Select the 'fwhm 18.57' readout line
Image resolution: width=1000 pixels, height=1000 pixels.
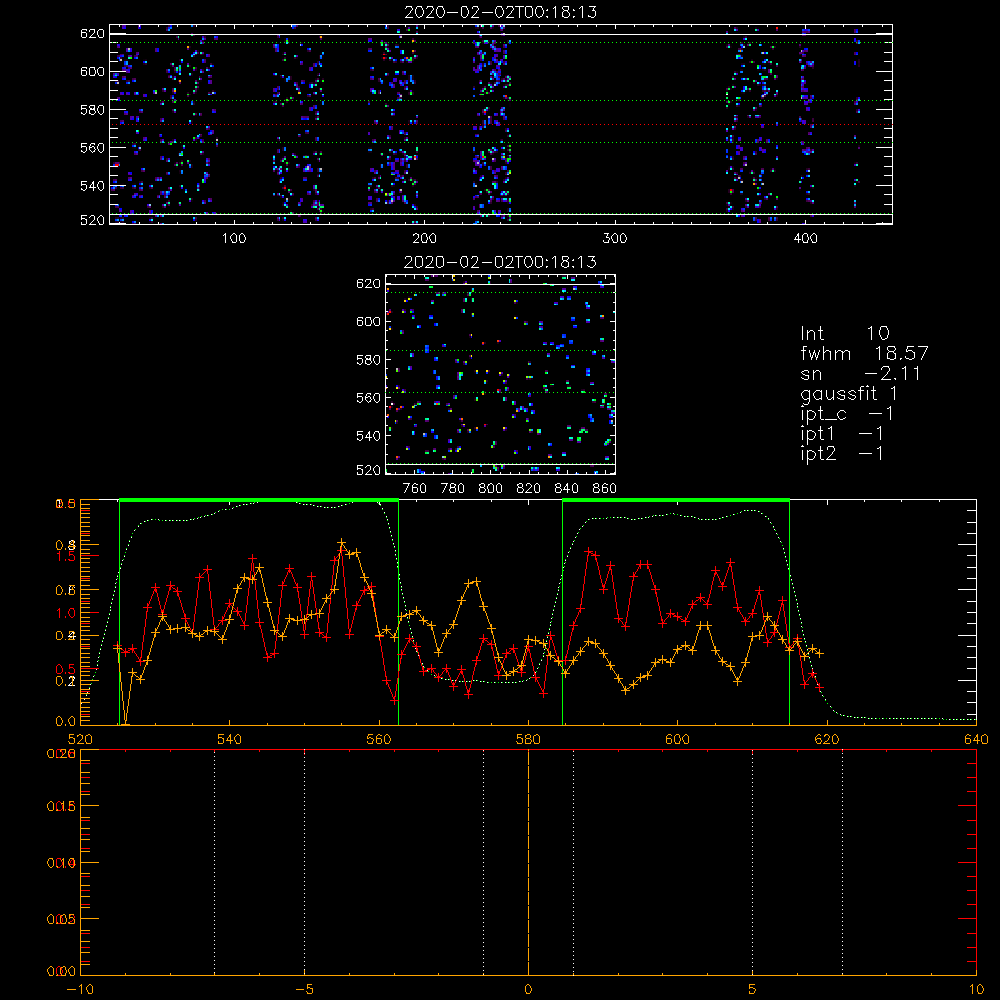864,353
